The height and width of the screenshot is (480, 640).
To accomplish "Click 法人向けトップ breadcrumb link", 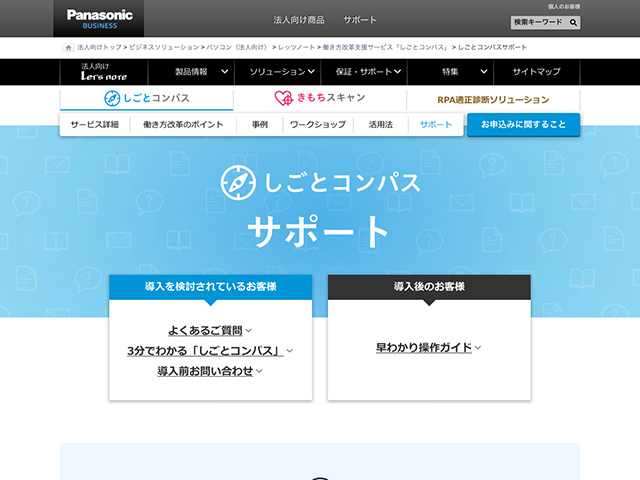I will [x=99, y=47].
